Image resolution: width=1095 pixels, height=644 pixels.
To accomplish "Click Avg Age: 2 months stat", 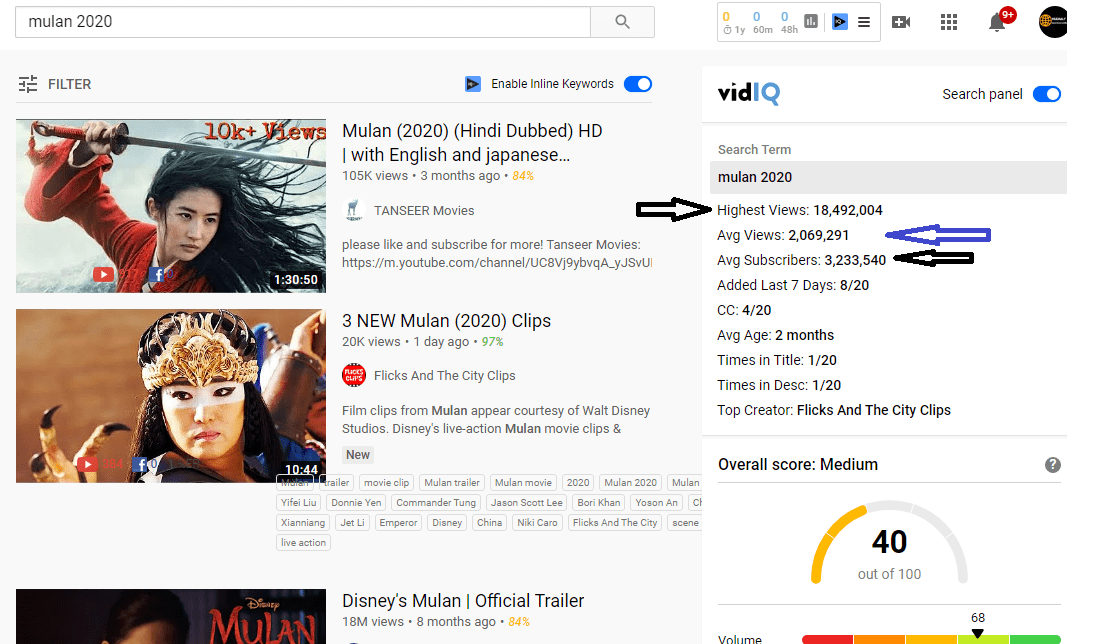I will tap(776, 335).
